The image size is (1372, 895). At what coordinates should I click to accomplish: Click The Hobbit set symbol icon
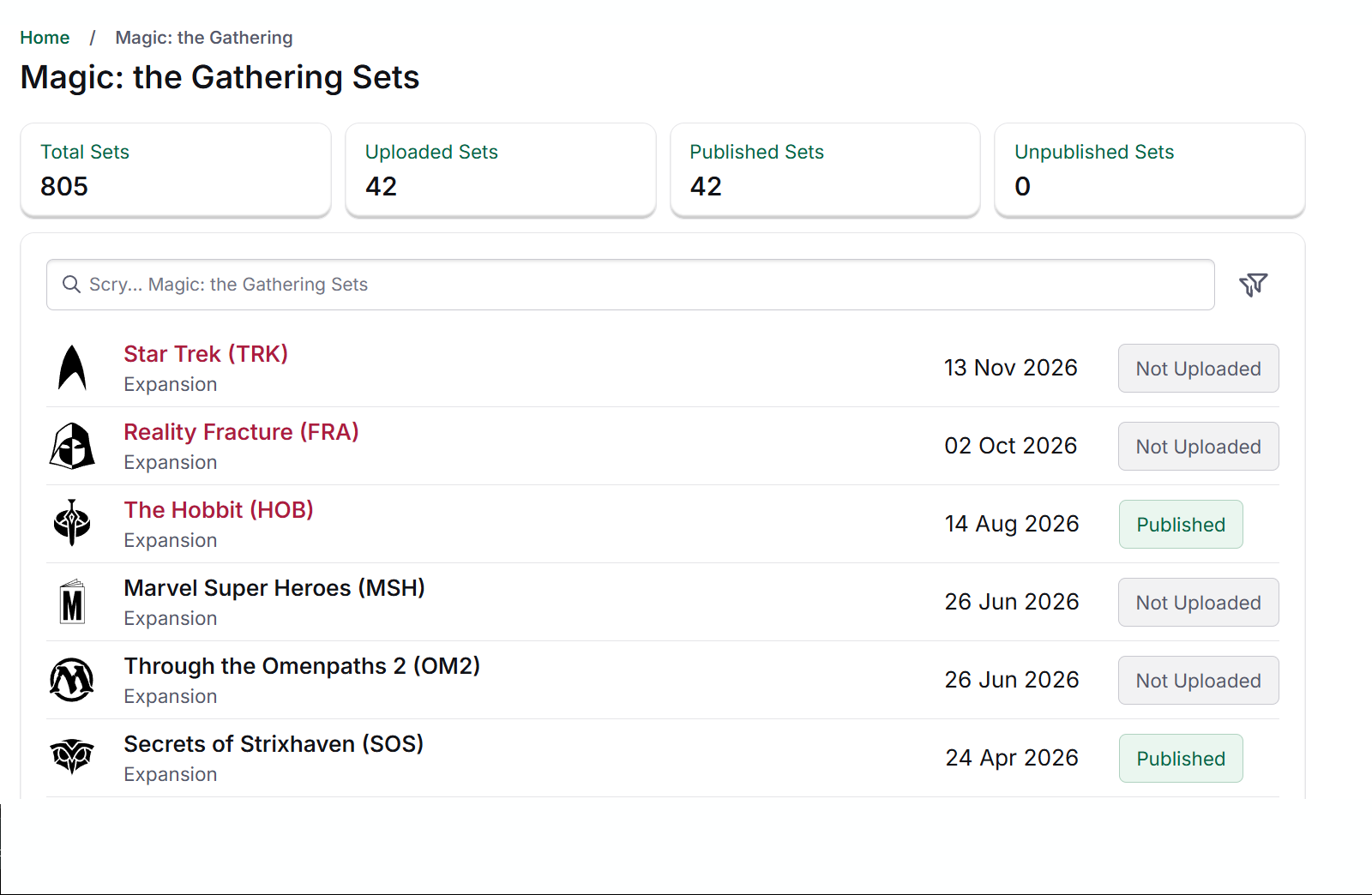[x=72, y=523]
